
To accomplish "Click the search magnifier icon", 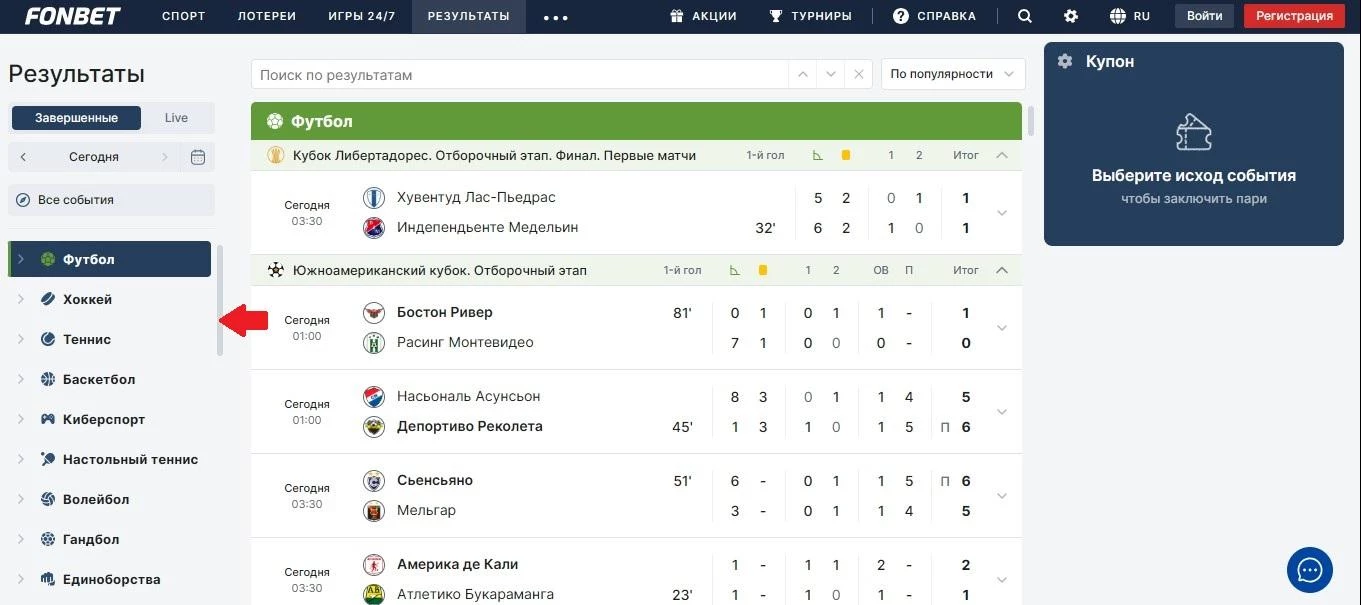I will tap(1024, 15).
